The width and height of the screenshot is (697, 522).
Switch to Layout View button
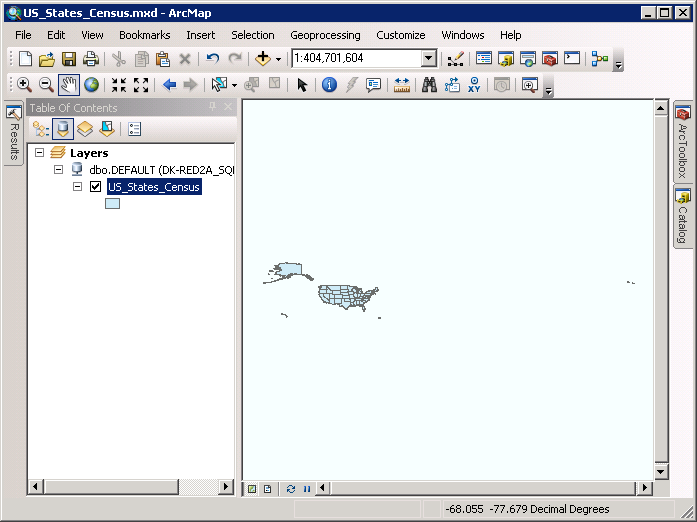(x=268, y=489)
